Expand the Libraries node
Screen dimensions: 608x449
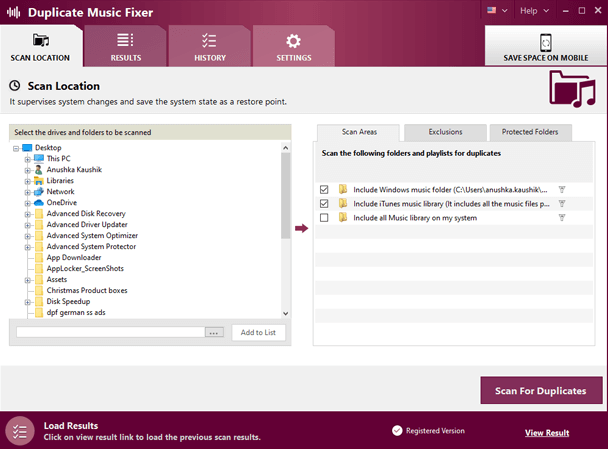tap(28, 181)
